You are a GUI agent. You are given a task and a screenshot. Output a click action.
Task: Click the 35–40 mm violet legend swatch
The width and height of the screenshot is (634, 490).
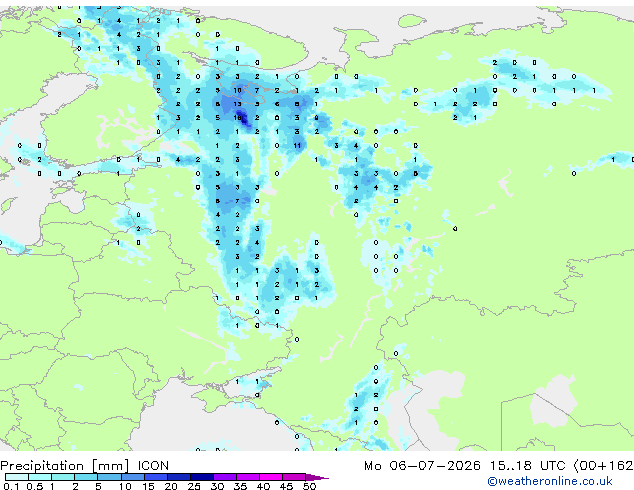[248, 477]
